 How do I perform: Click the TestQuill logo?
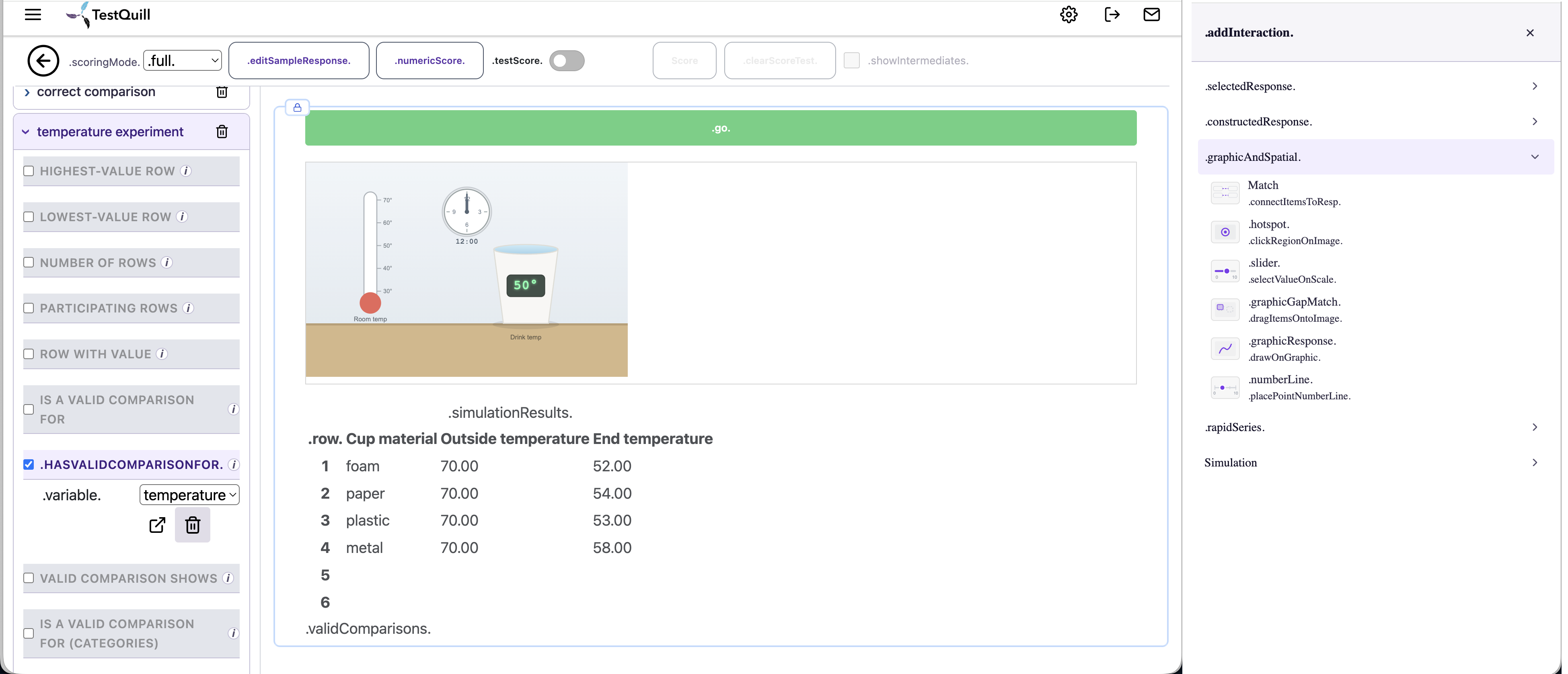tap(108, 14)
